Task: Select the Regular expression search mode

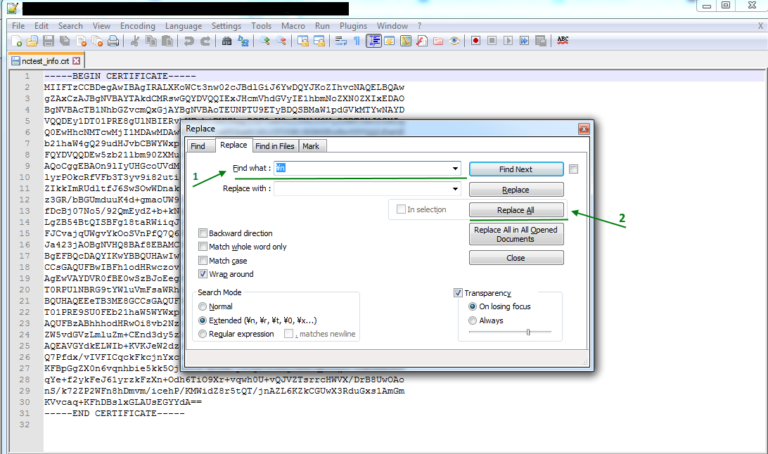Action: tap(203, 333)
